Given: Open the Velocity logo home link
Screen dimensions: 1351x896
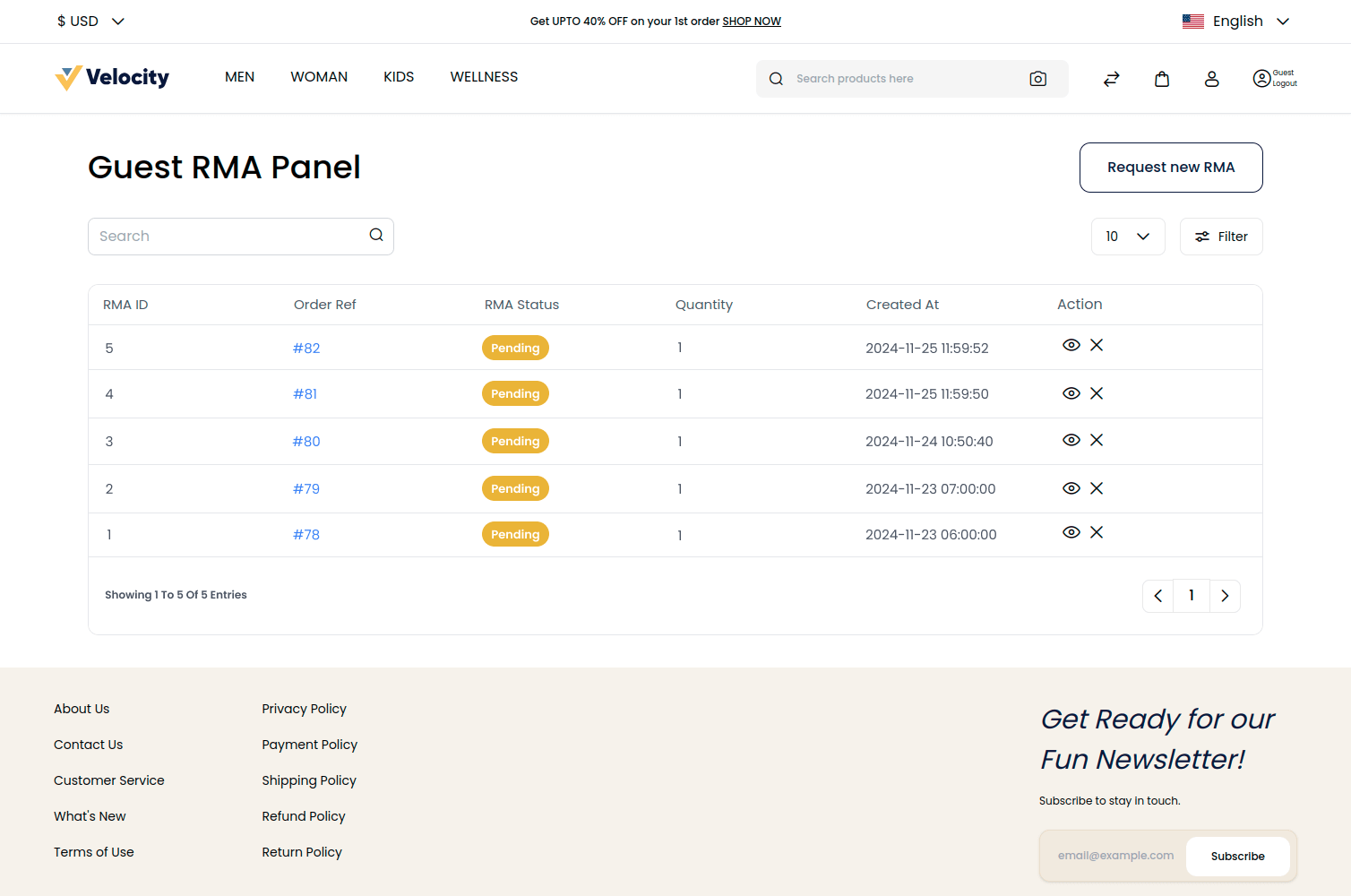Looking at the screenshot, I should (x=112, y=78).
